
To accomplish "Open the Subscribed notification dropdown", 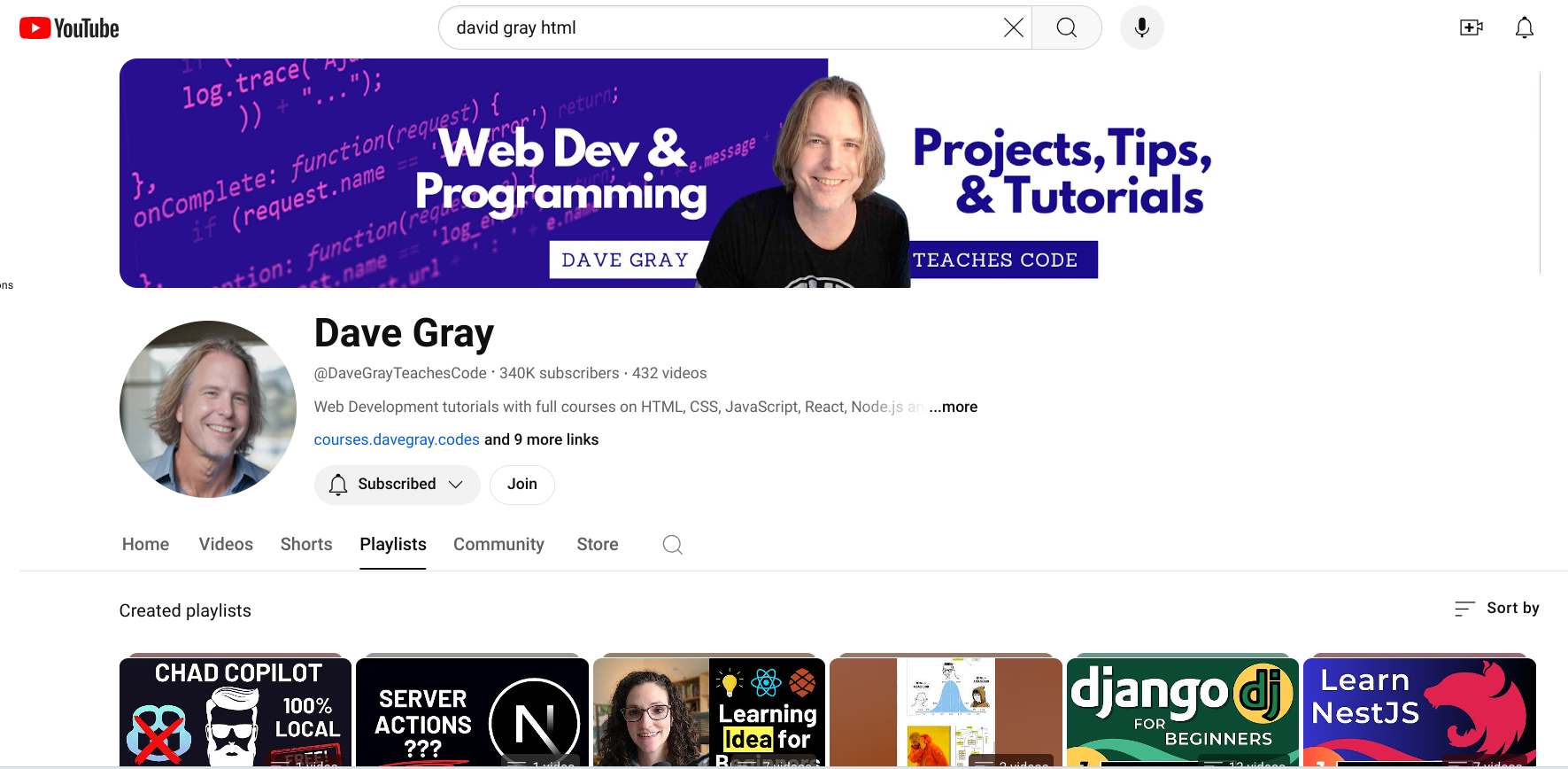I will tap(397, 485).
